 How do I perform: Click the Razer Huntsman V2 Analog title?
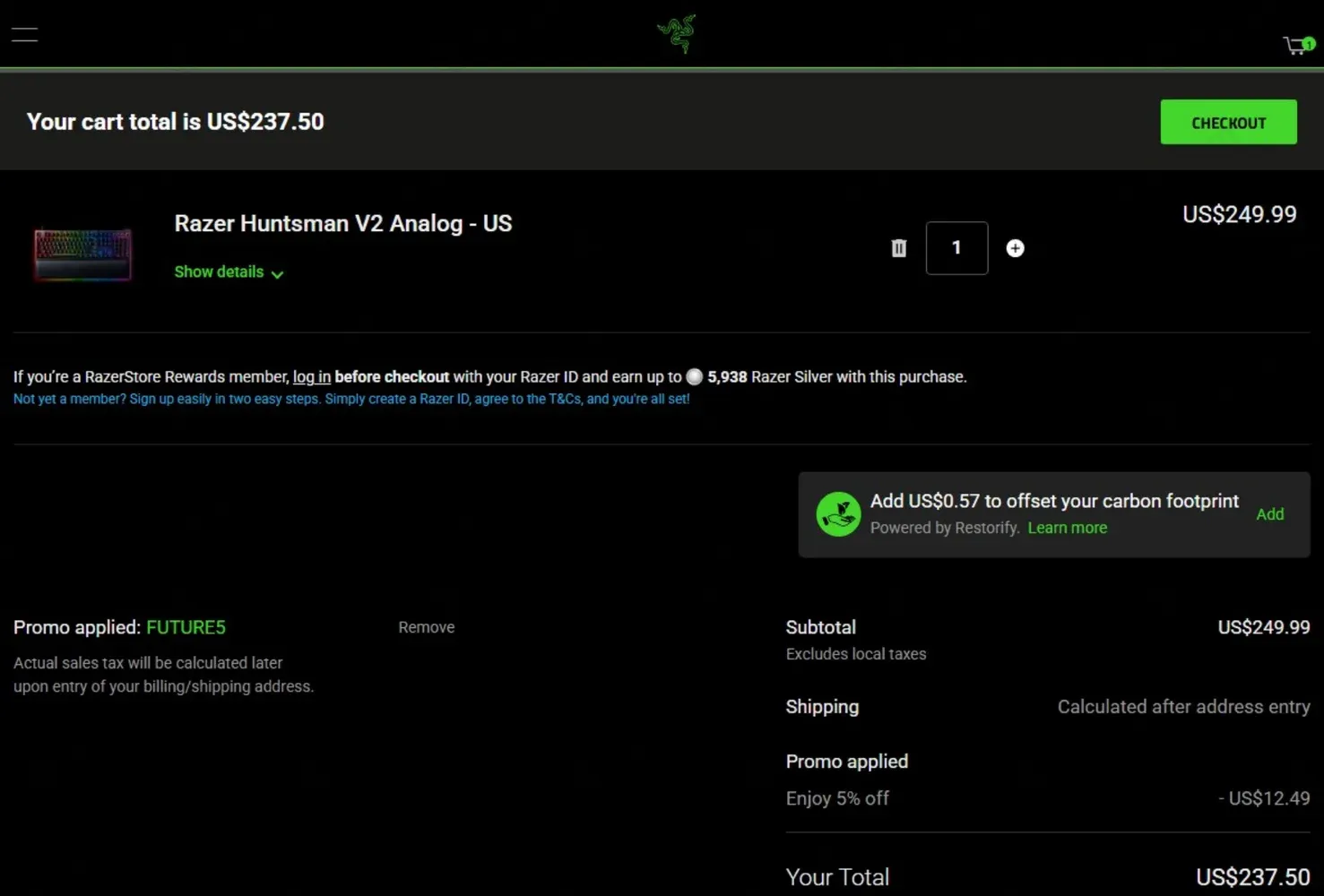click(x=342, y=223)
